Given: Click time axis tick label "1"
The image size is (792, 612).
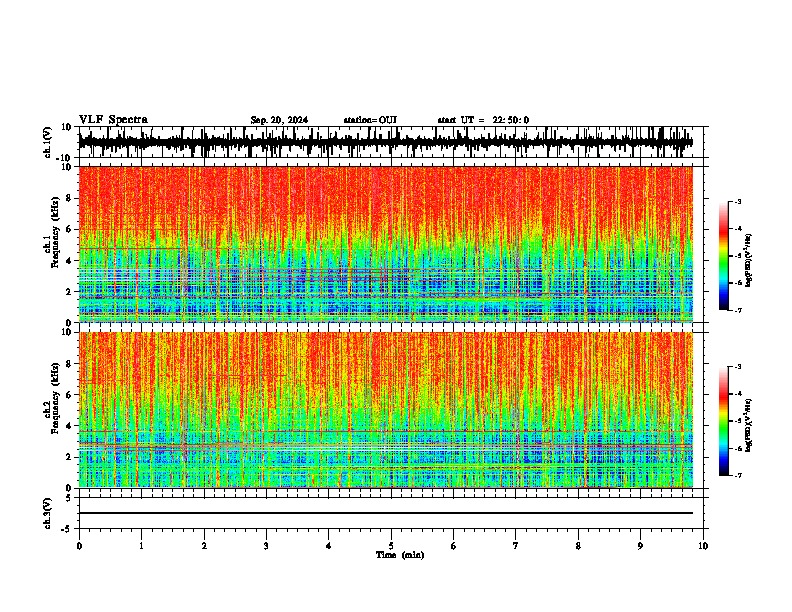Looking at the screenshot, I should 141,546.
